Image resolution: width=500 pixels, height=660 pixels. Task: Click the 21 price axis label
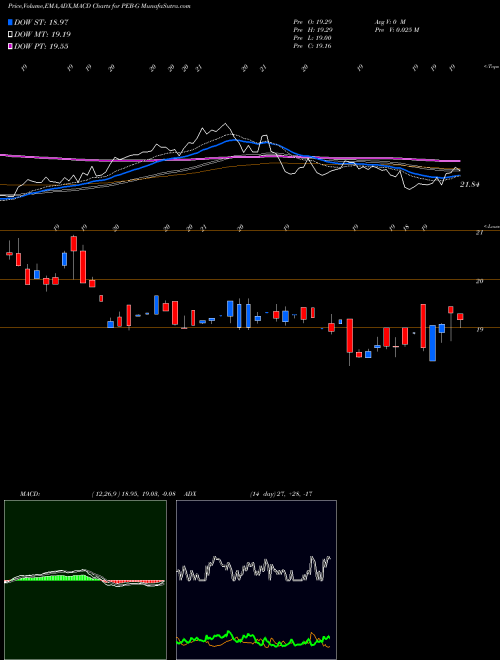click(479, 233)
